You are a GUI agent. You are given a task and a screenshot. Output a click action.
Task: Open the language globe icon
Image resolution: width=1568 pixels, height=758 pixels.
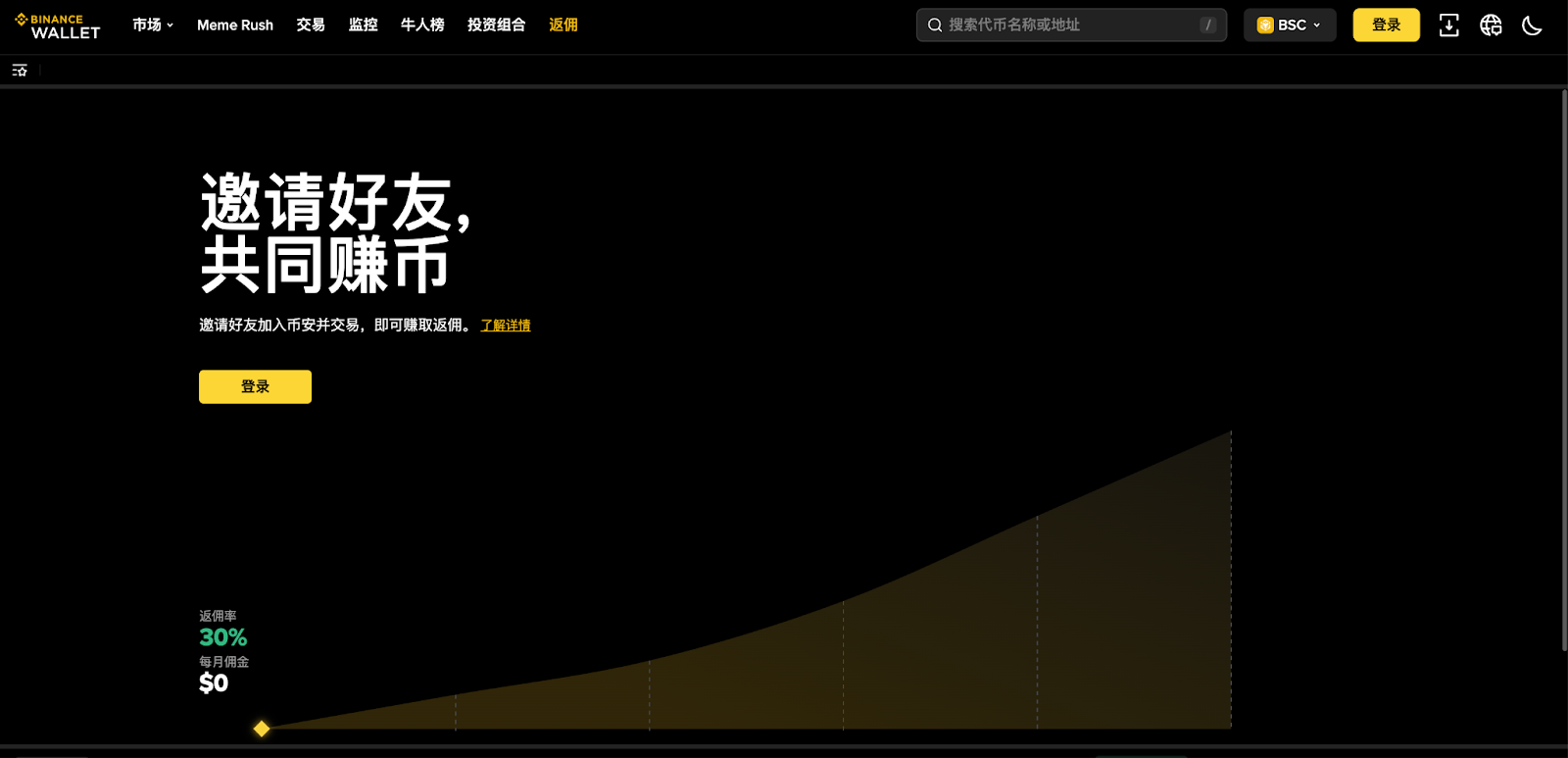coord(1491,25)
